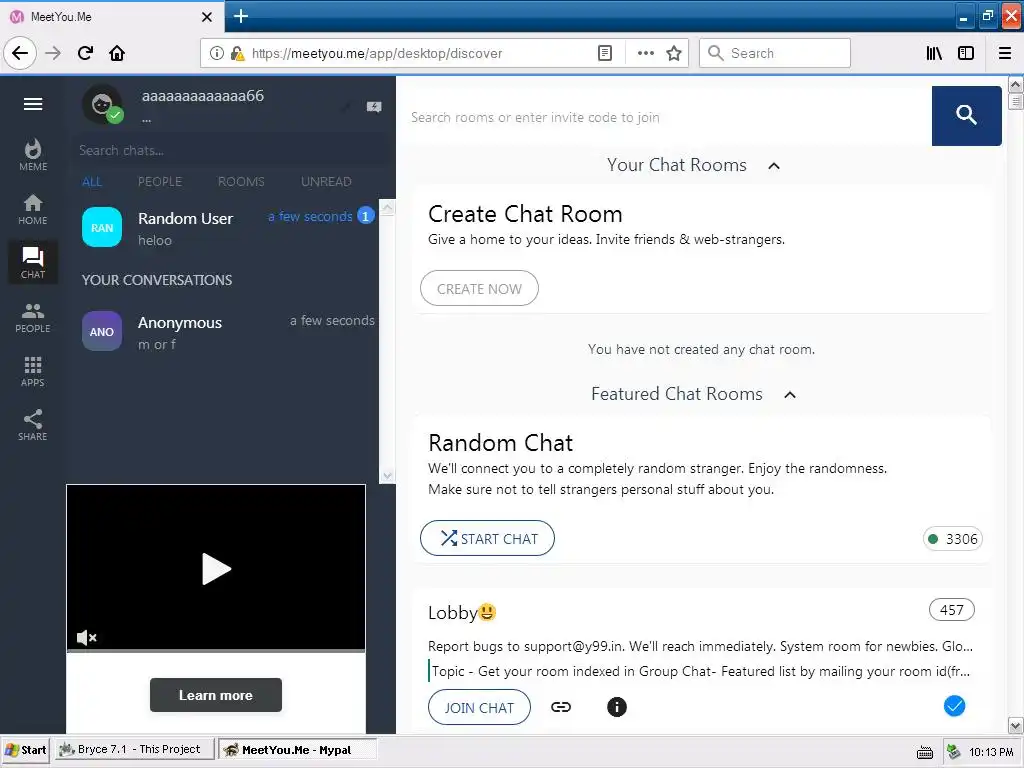Reload the page
The width and height of the screenshot is (1024, 768).
click(85, 53)
